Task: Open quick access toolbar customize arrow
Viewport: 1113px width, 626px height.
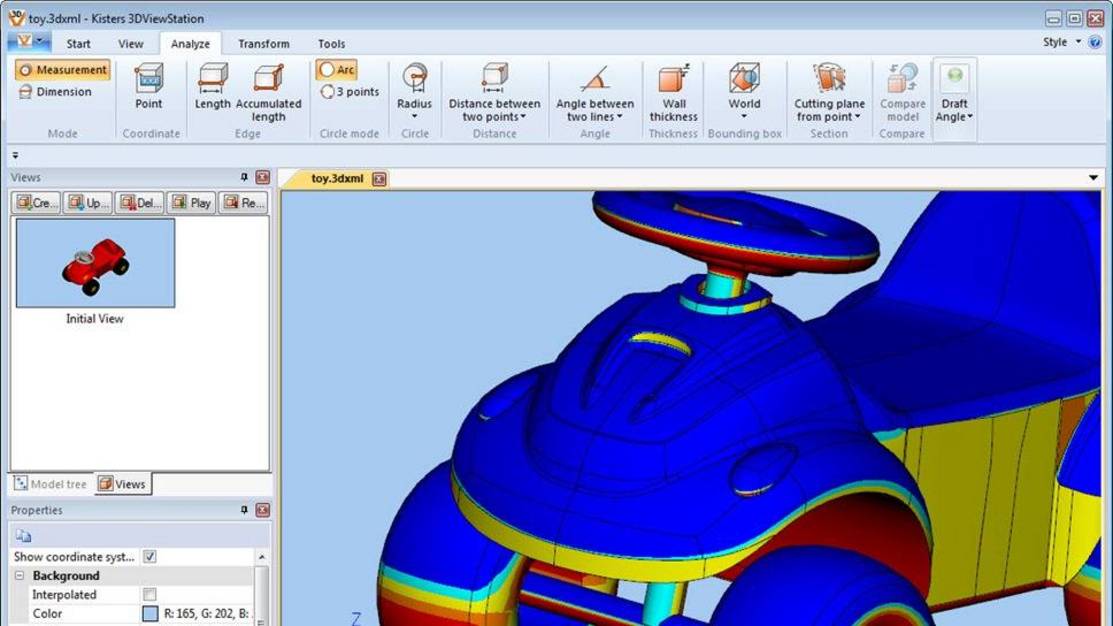Action: pos(15,155)
